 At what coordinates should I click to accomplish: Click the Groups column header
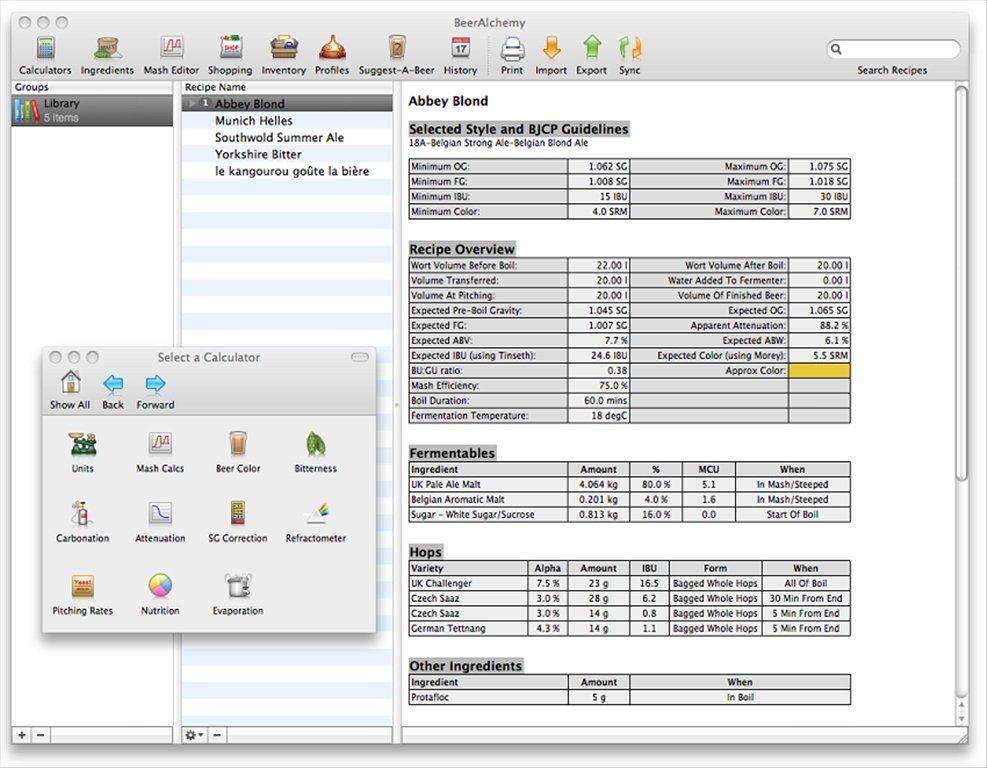(92, 87)
